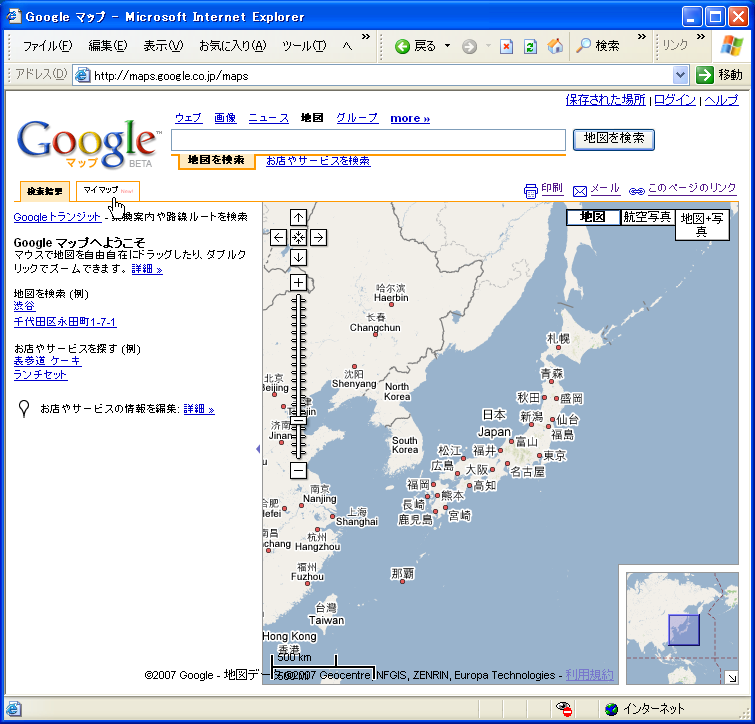Open the 表示(V) menu
The height and width of the screenshot is (724, 755).
(x=163, y=46)
